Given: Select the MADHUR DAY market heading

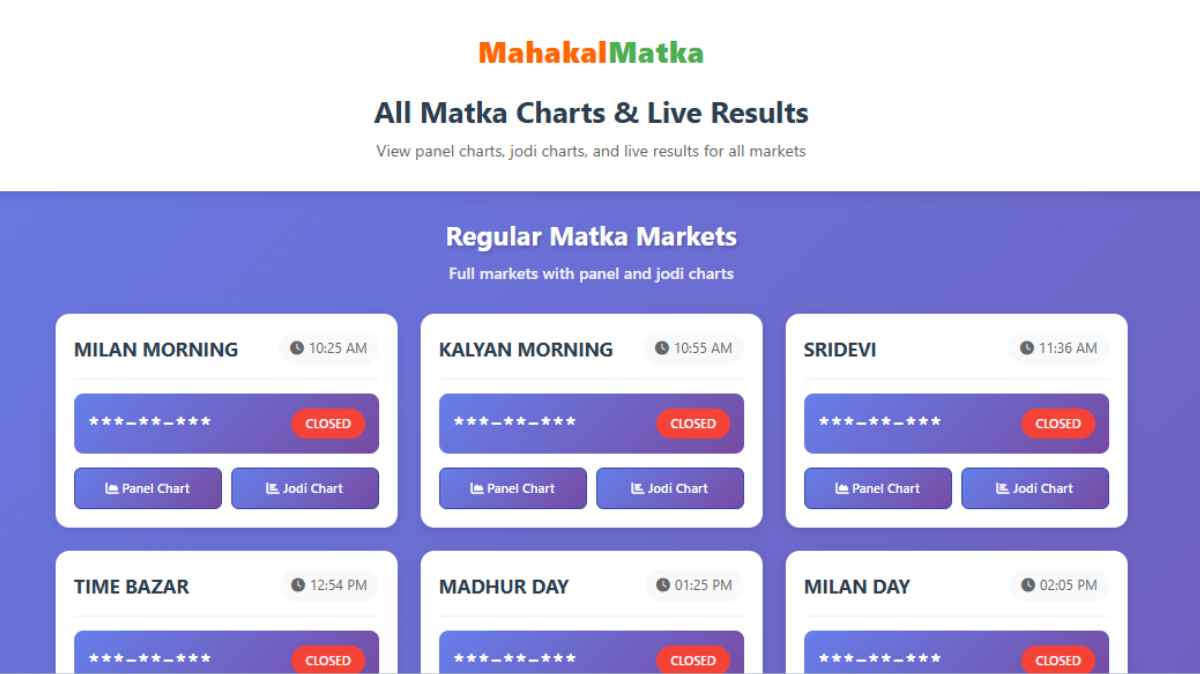Looking at the screenshot, I should tap(504, 587).
